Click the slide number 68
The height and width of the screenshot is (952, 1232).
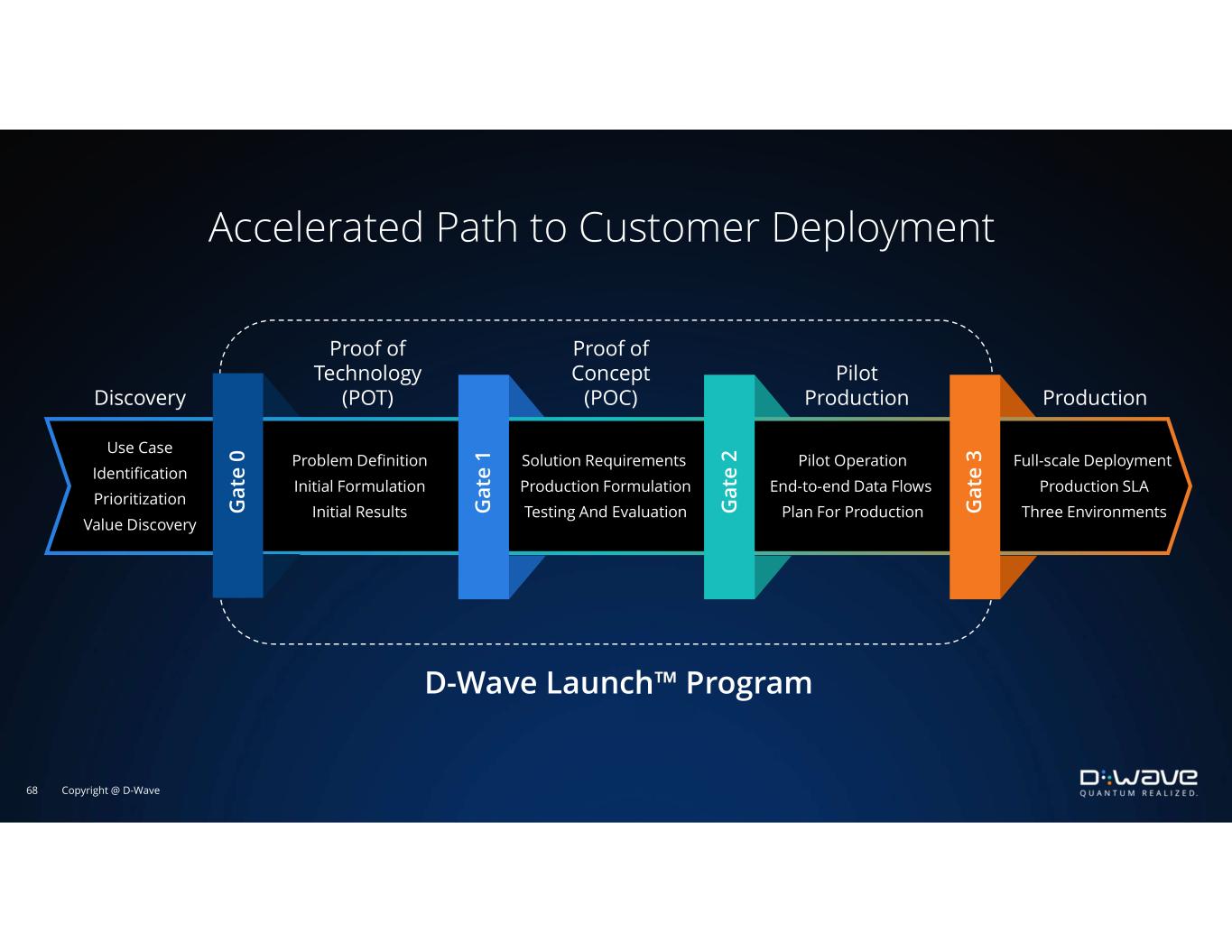pyautogui.click(x=32, y=790)
